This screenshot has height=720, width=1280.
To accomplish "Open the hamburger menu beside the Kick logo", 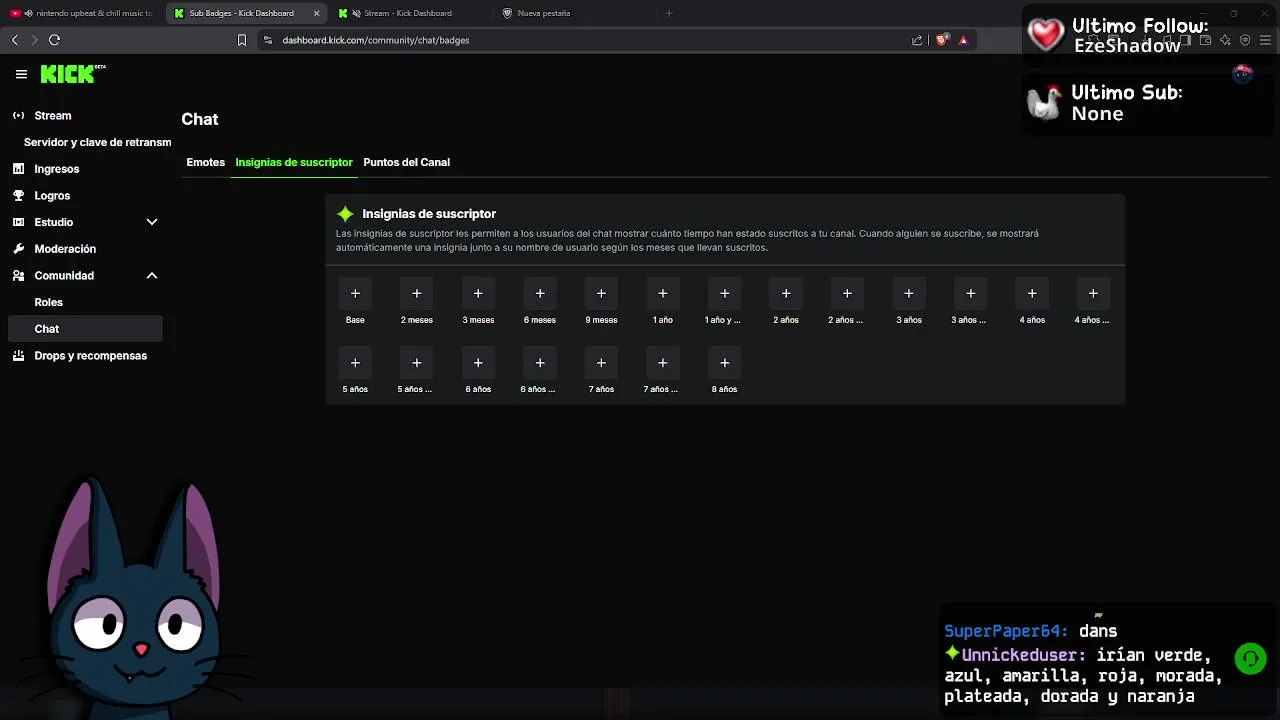I will click(21, 74).
